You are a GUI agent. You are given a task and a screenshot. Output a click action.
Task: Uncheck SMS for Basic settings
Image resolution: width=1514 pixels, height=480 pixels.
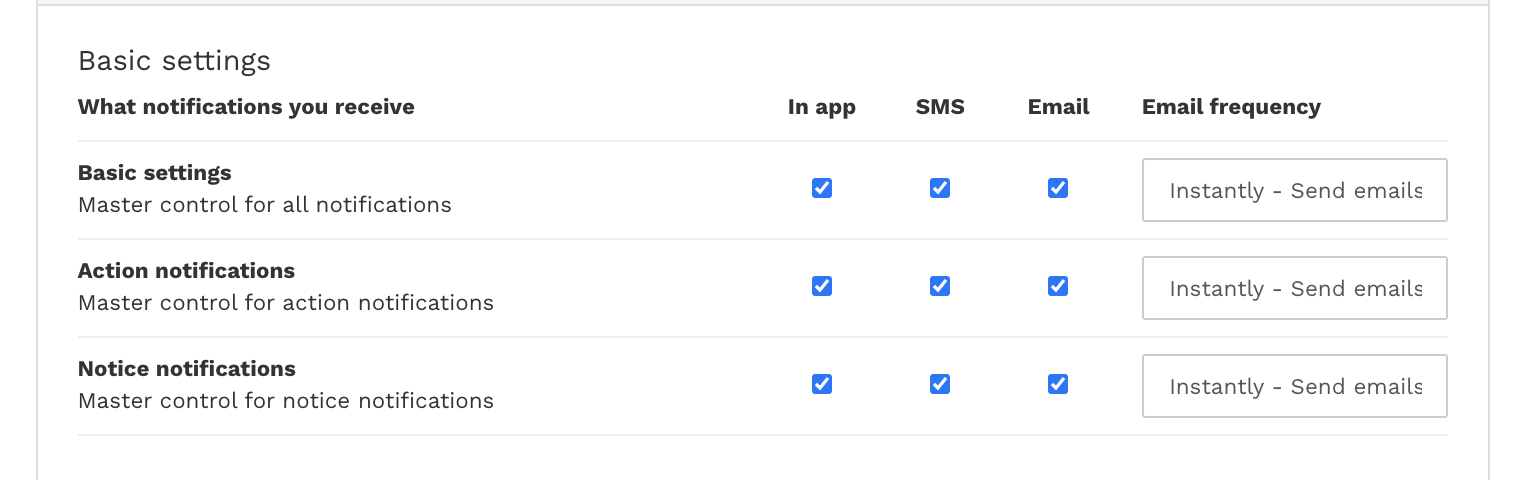(x=940, y=188)
